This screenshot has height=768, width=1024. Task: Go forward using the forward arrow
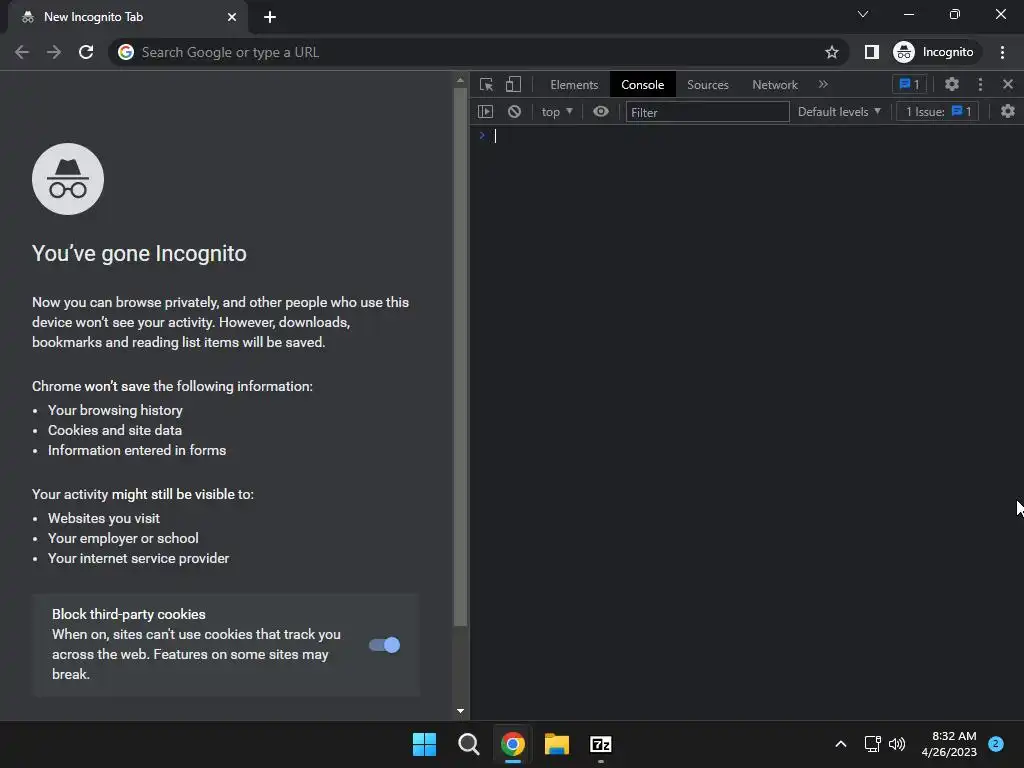54,52
